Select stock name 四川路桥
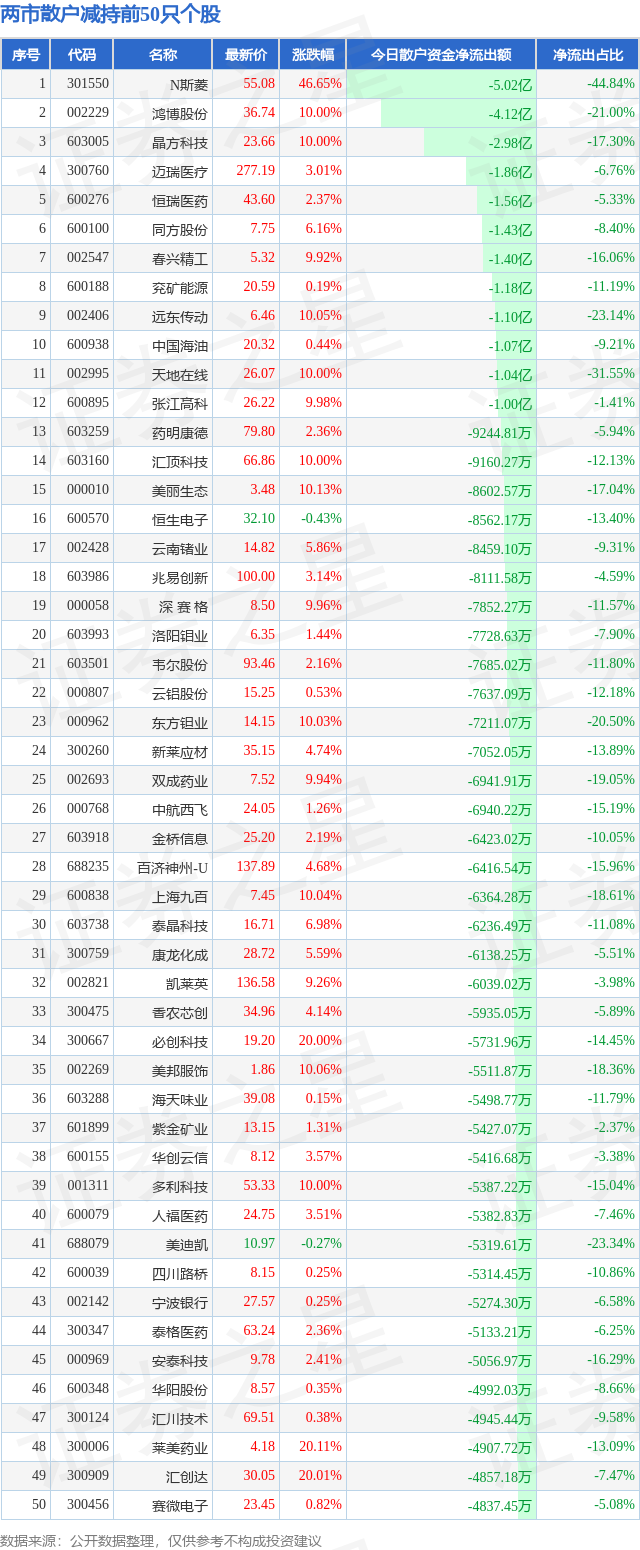640x1550 pixels. [x=180, y=1273]
